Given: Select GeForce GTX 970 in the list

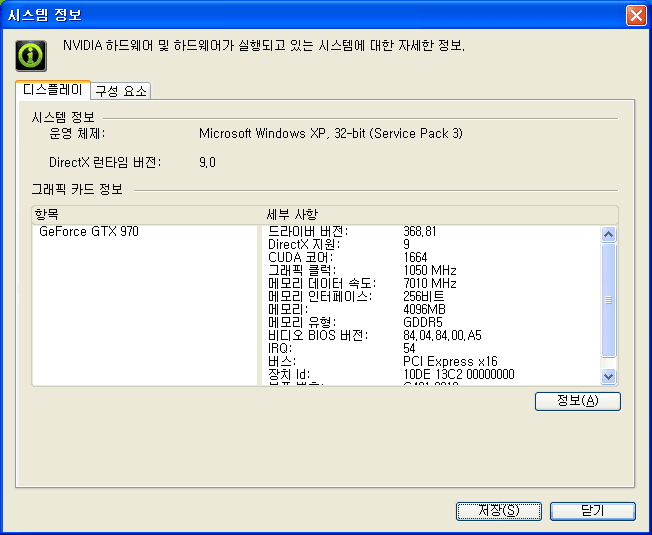Looking at the screenshot, I should point(89,232).
